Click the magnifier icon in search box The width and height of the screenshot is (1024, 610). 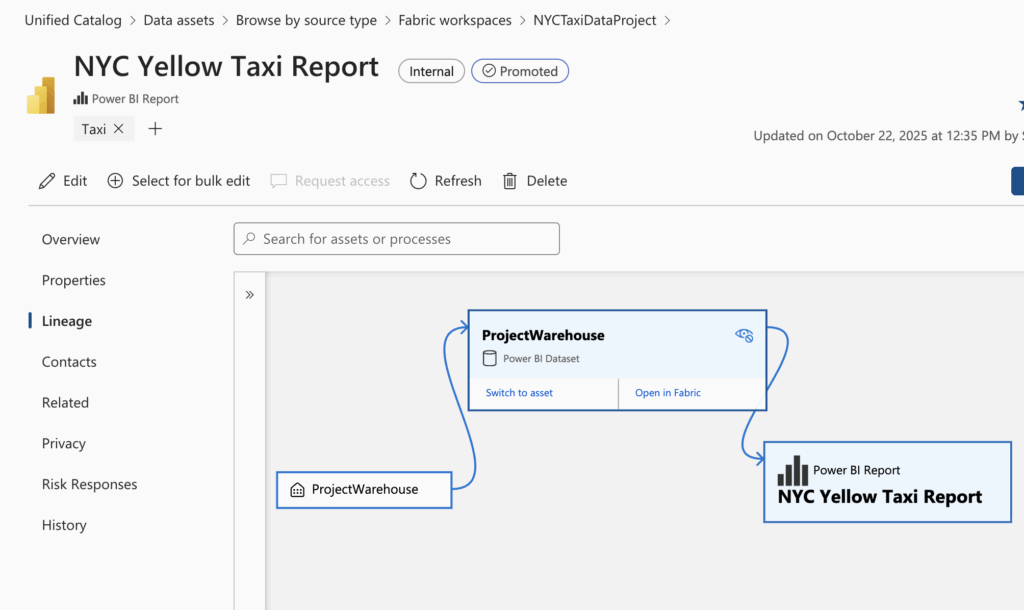point(249,238)
